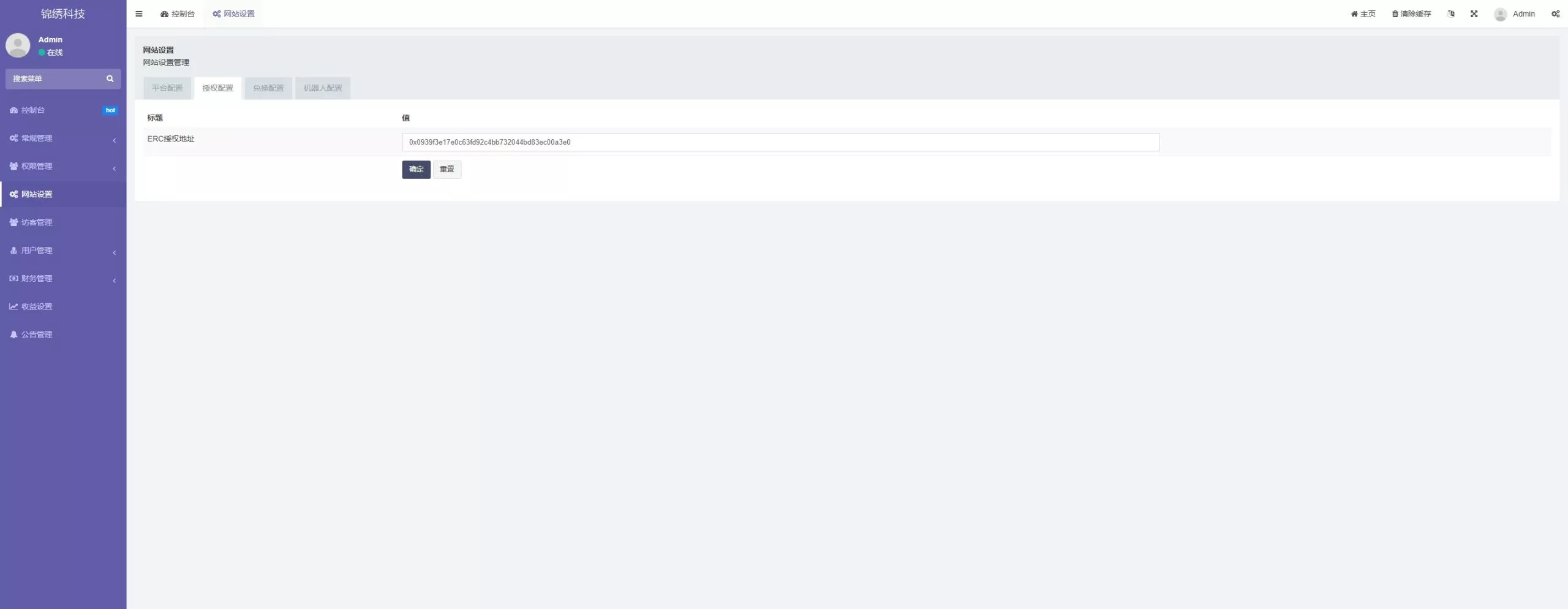Expand the 权限管理 sidebar menu

pyautogui.click(x=37, y=167)
